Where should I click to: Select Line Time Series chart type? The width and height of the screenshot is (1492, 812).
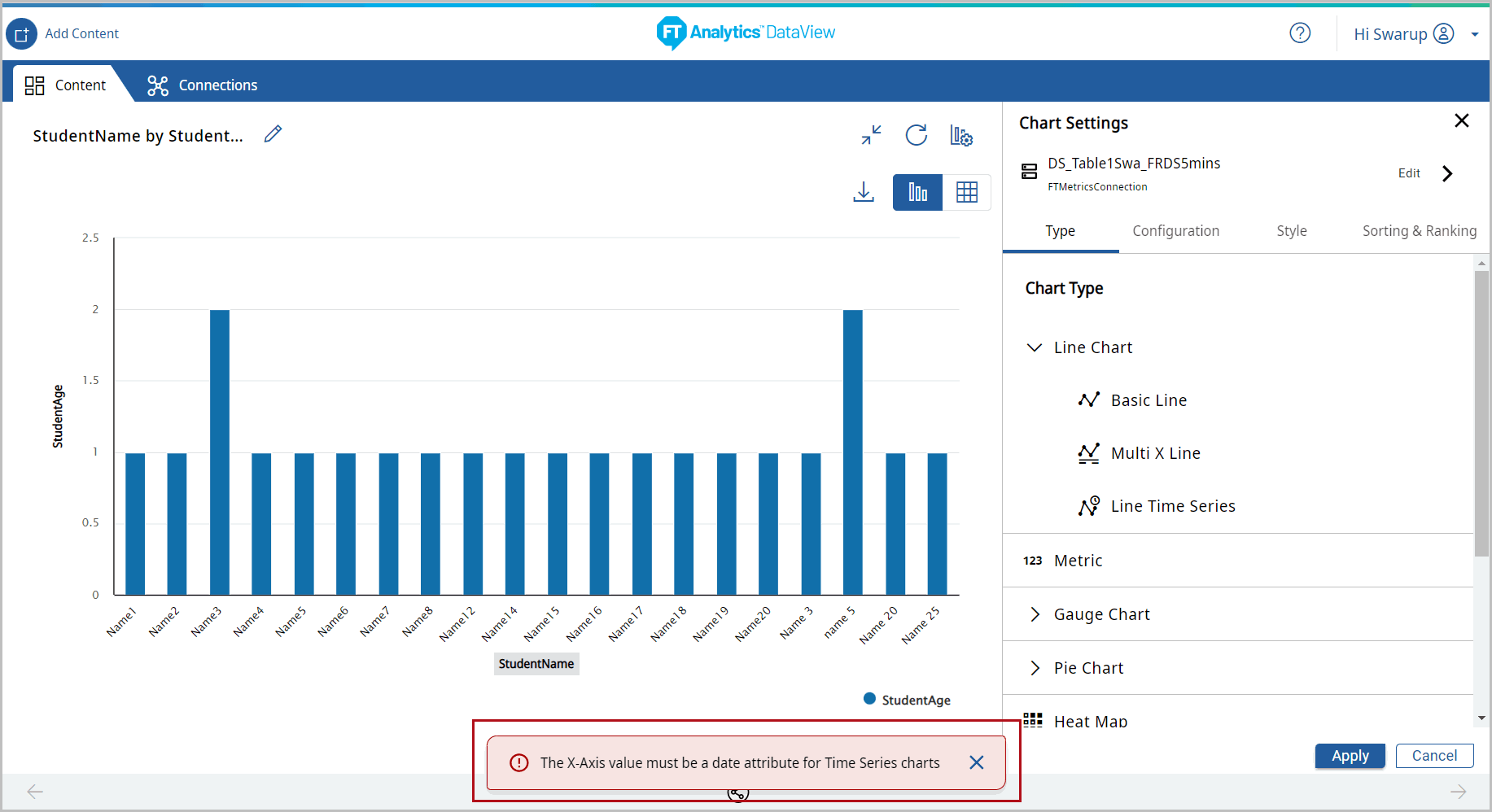point(1172,506)
